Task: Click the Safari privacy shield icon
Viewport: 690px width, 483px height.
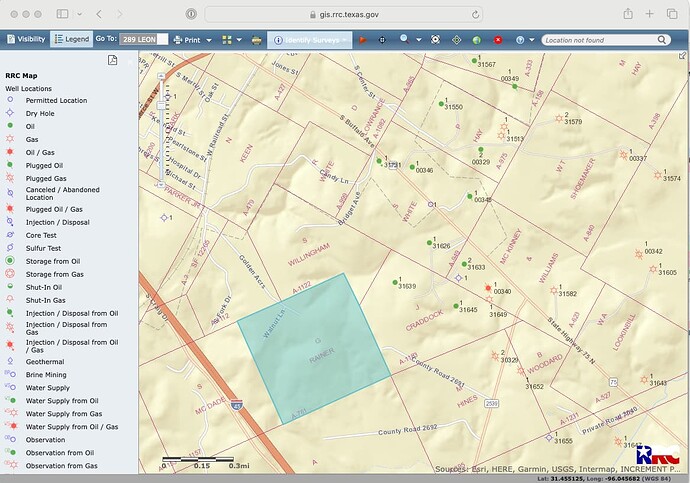Action: [x=191, y=14]
